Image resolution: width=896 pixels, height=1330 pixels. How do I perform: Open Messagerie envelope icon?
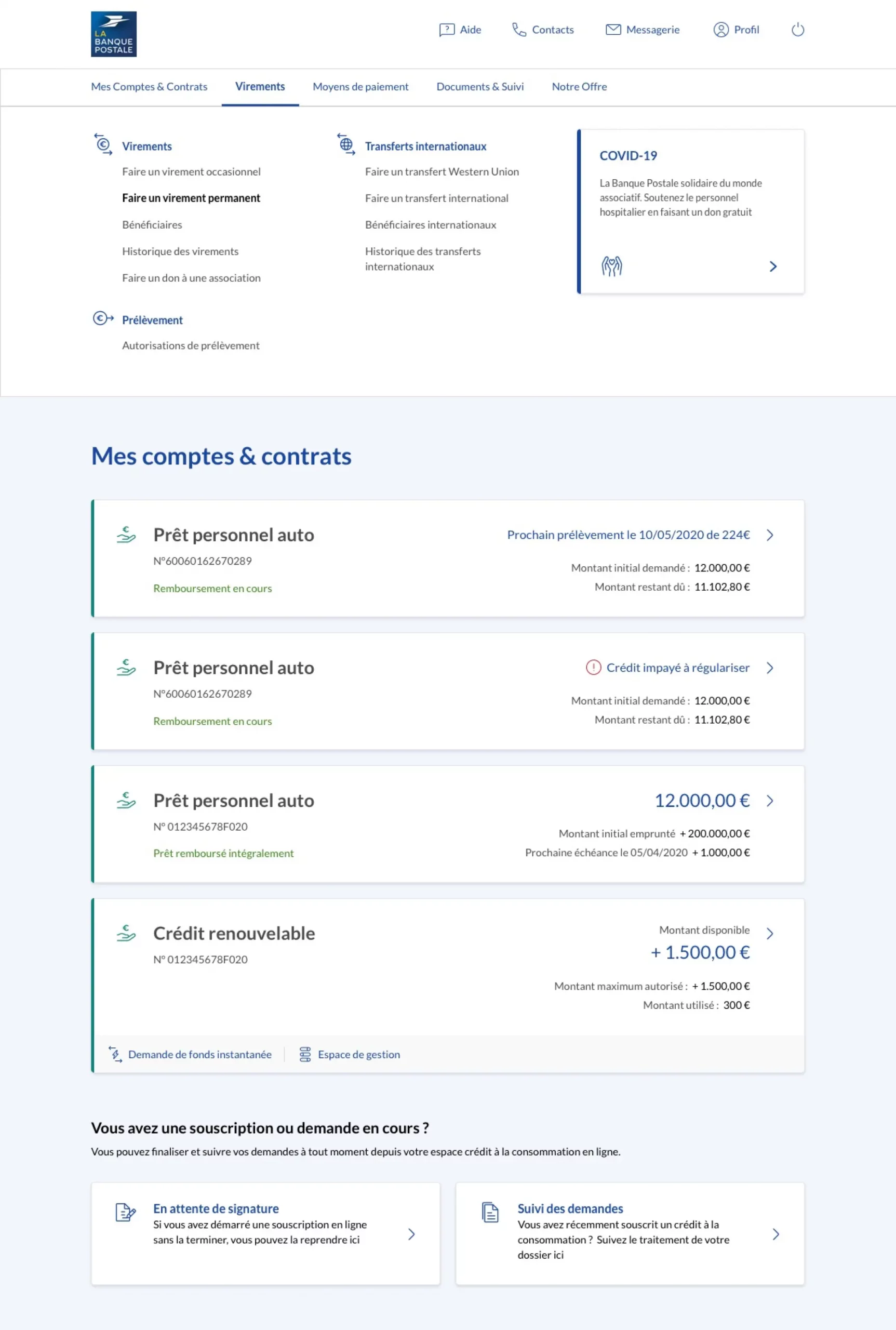click(x=612, y=30)
